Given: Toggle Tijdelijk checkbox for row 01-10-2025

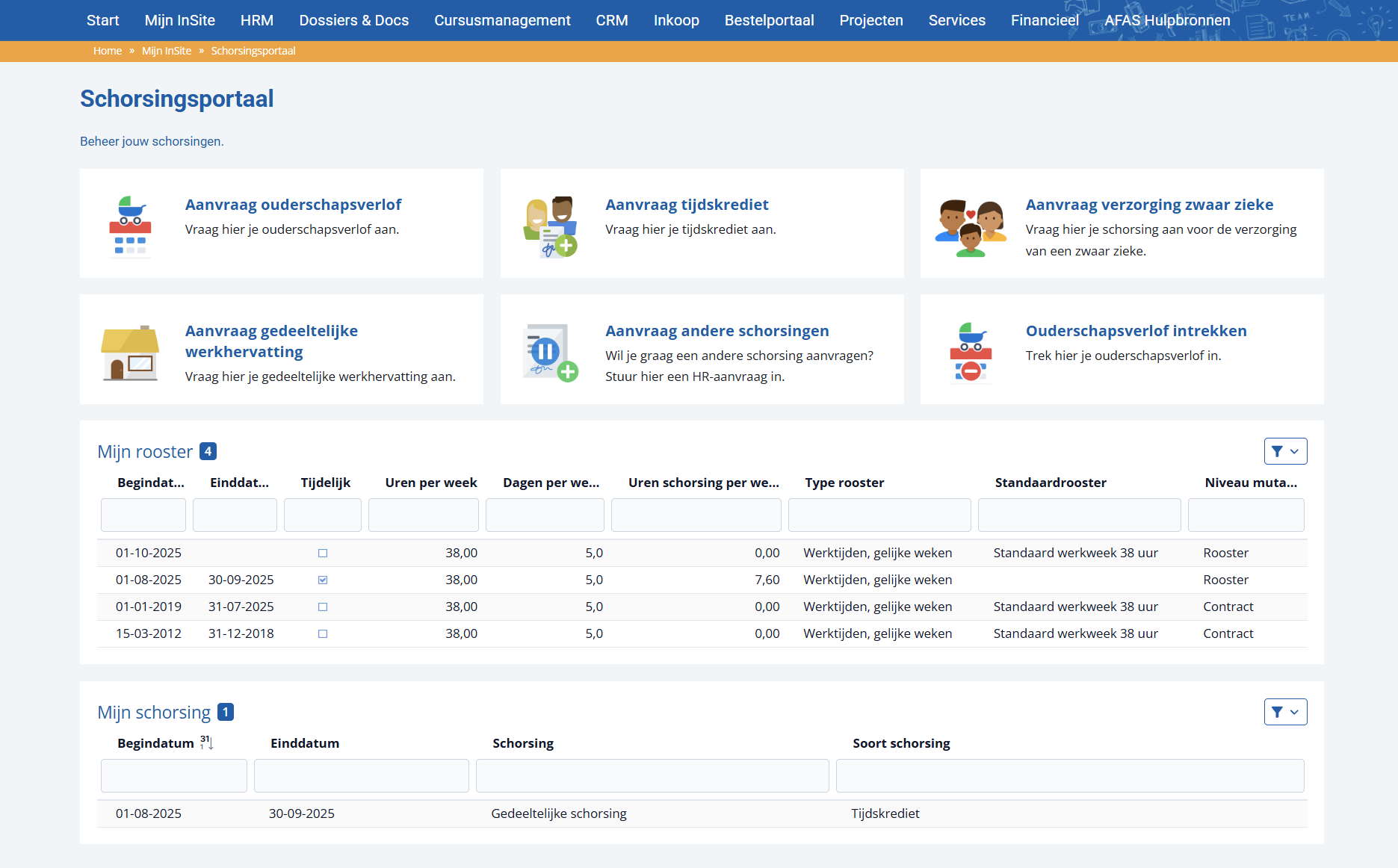Looking at the screenshot, I should (x=323, y=554).
